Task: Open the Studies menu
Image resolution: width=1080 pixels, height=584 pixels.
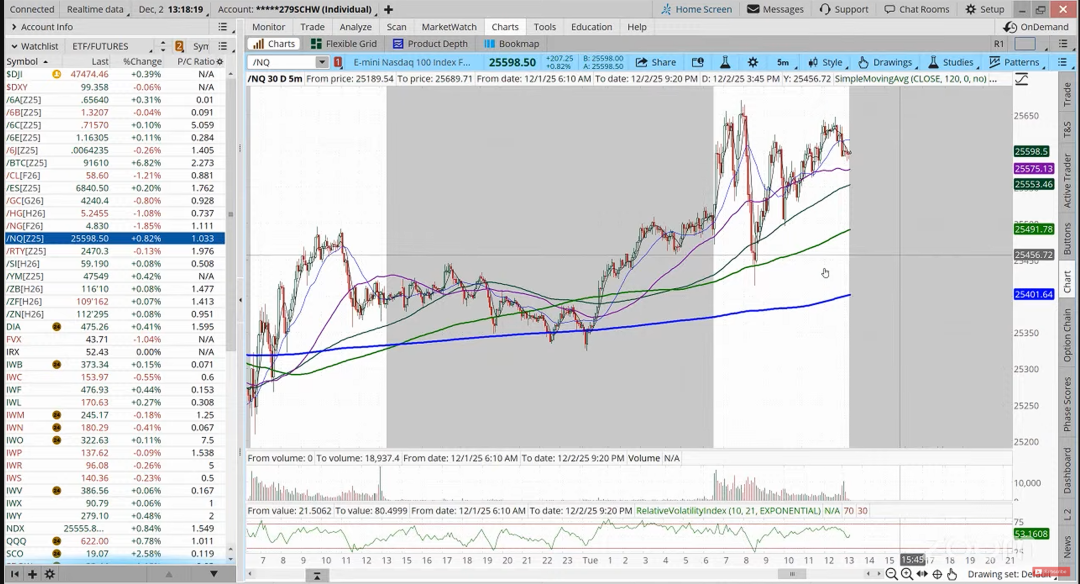Action: [x=951, y=62]
